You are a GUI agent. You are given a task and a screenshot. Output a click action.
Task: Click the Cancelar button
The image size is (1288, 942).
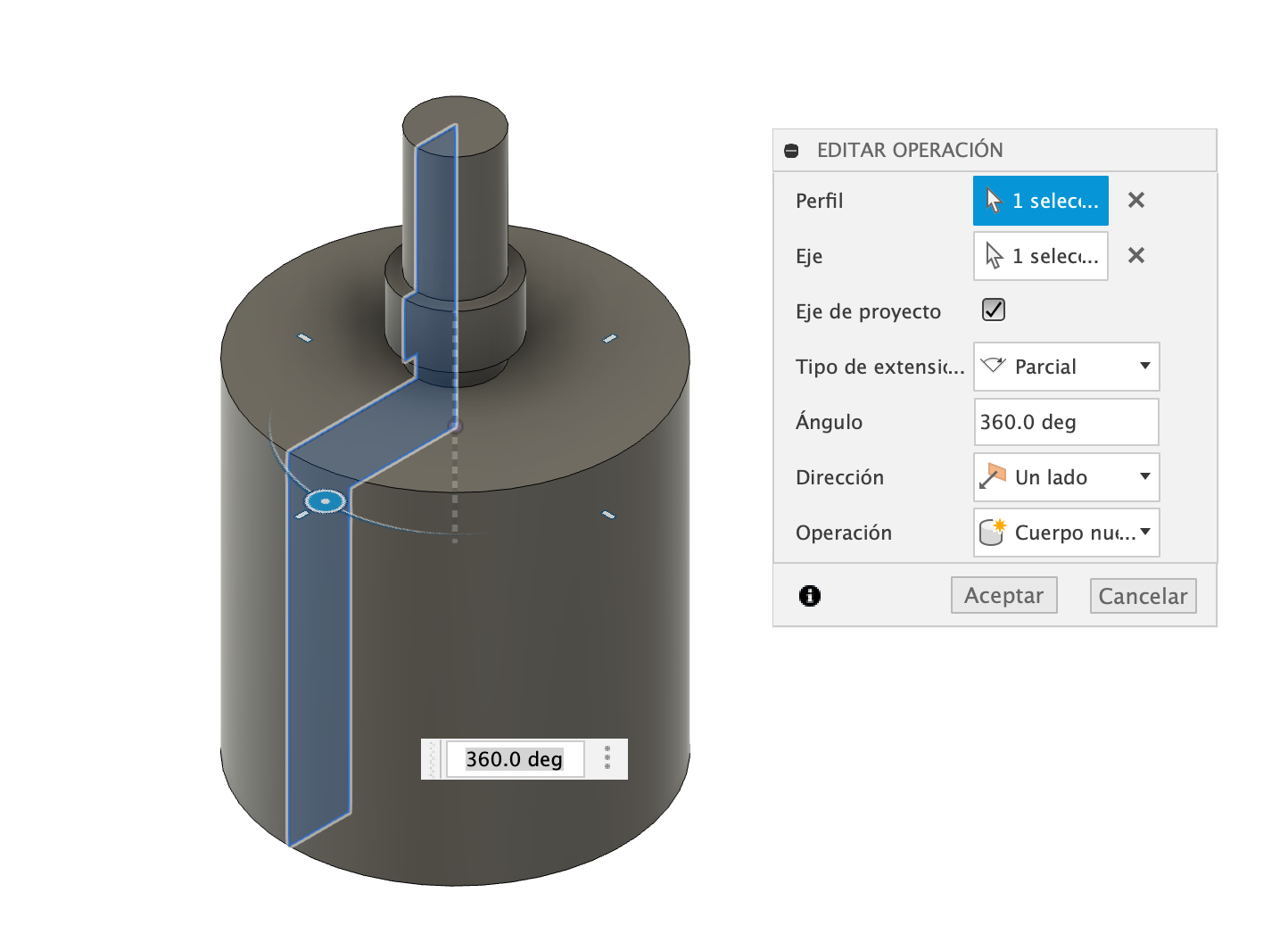tap(1144, 596)
